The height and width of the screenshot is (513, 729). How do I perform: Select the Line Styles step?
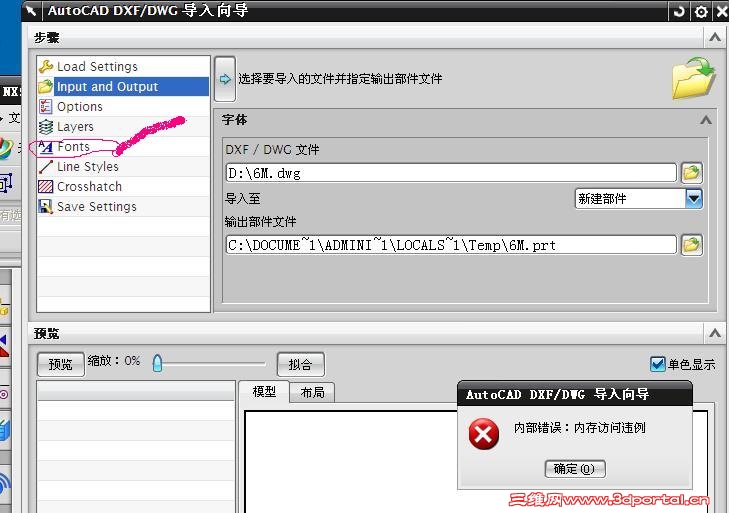point(123,167)
